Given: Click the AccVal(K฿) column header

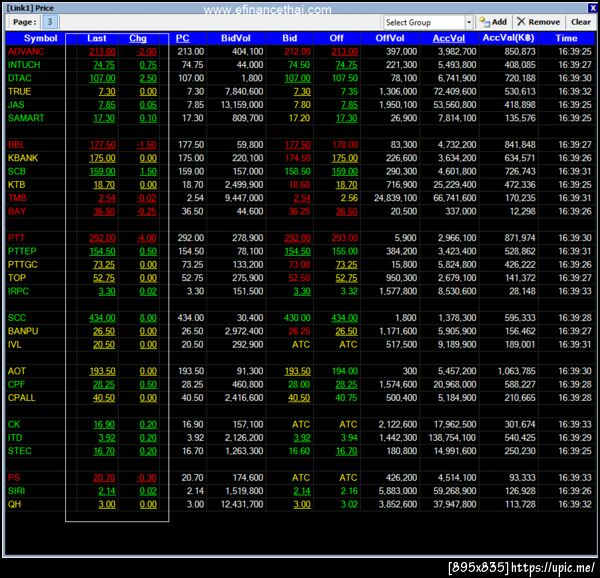Looking at the screenshot, I should click(x=508, y=38).
